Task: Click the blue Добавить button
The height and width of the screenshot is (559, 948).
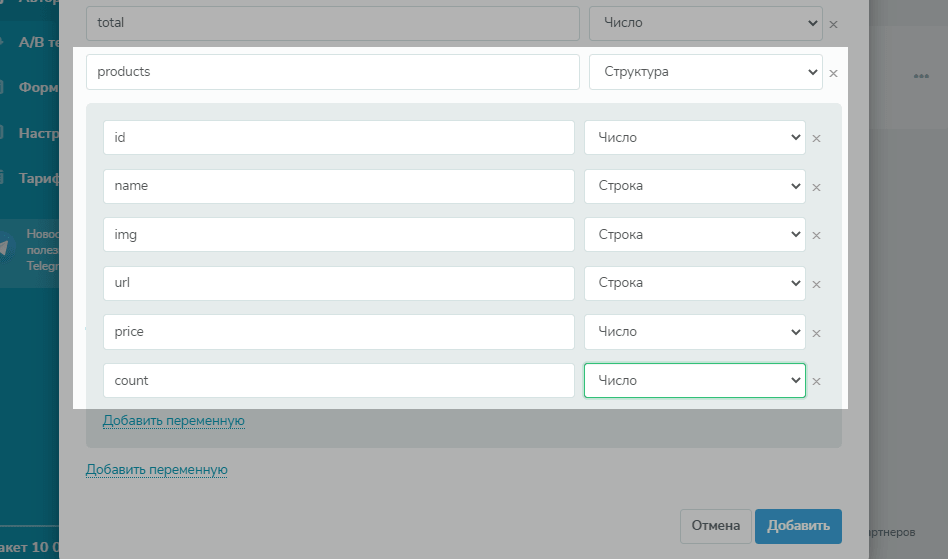Action: click(x=798, y=525)
